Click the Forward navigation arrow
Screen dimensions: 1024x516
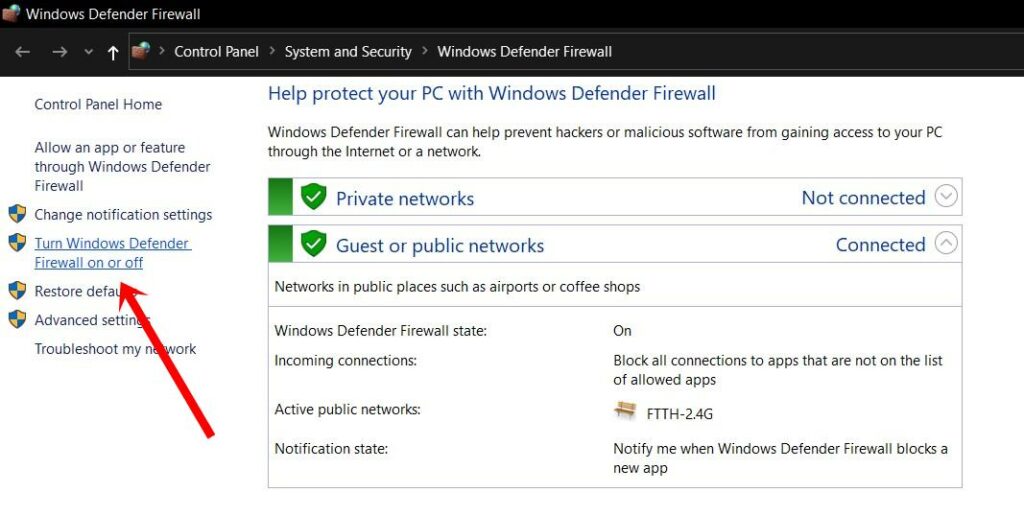point(59,52)
